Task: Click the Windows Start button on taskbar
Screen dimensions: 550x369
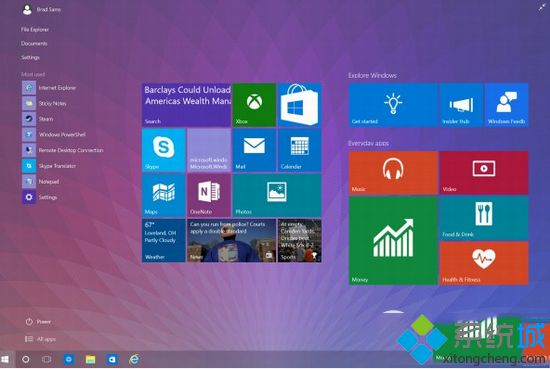Action: [5, 359]
